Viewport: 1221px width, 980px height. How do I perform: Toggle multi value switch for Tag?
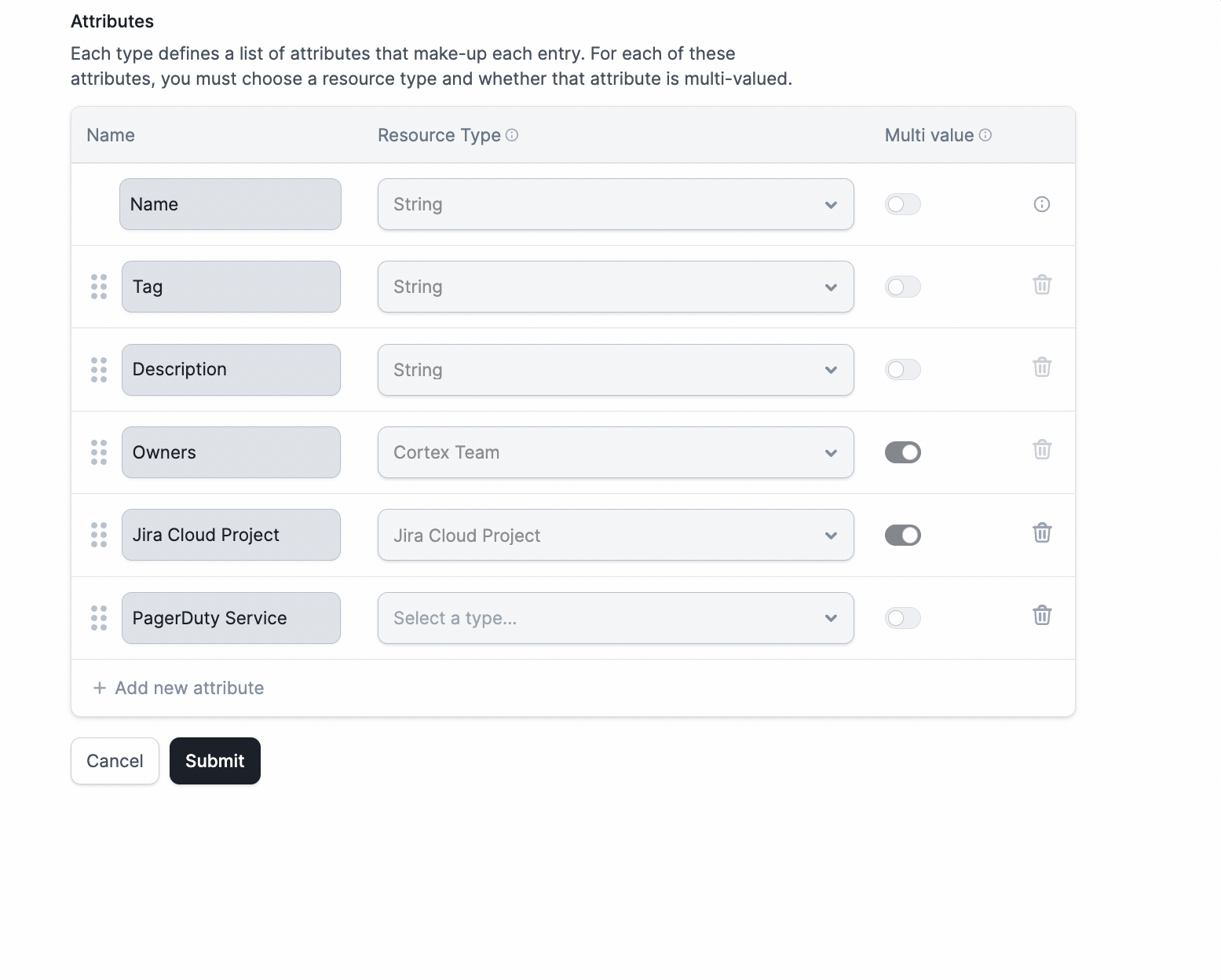(x=902, y=287)
